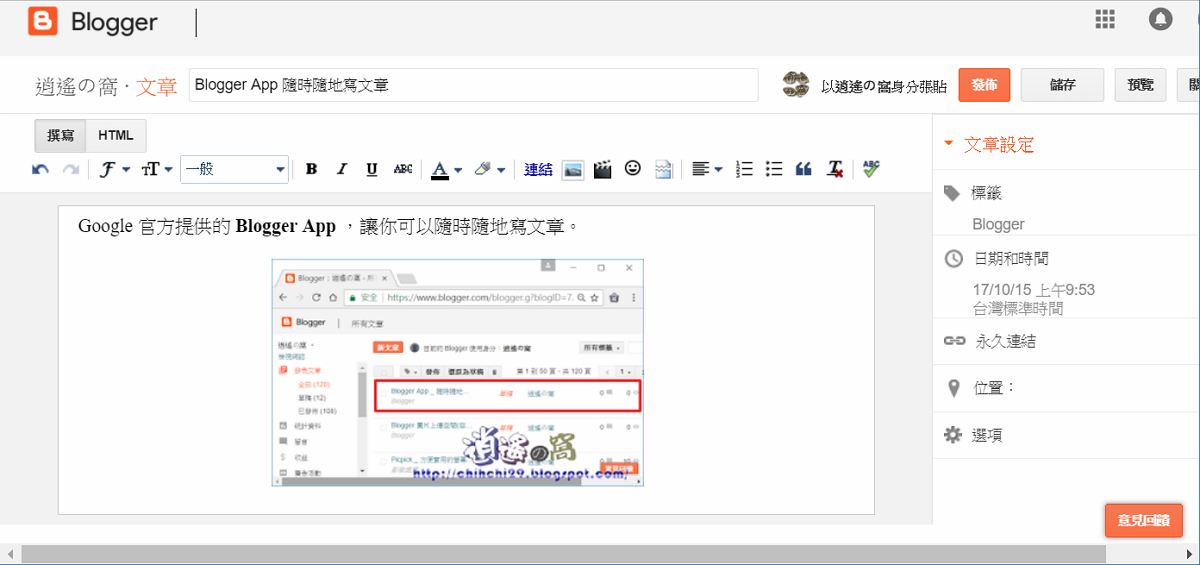This screenshot has height=565, width=1200.
Task: Select the embedded screenshot image in post
Action: [x=458, y=373]
